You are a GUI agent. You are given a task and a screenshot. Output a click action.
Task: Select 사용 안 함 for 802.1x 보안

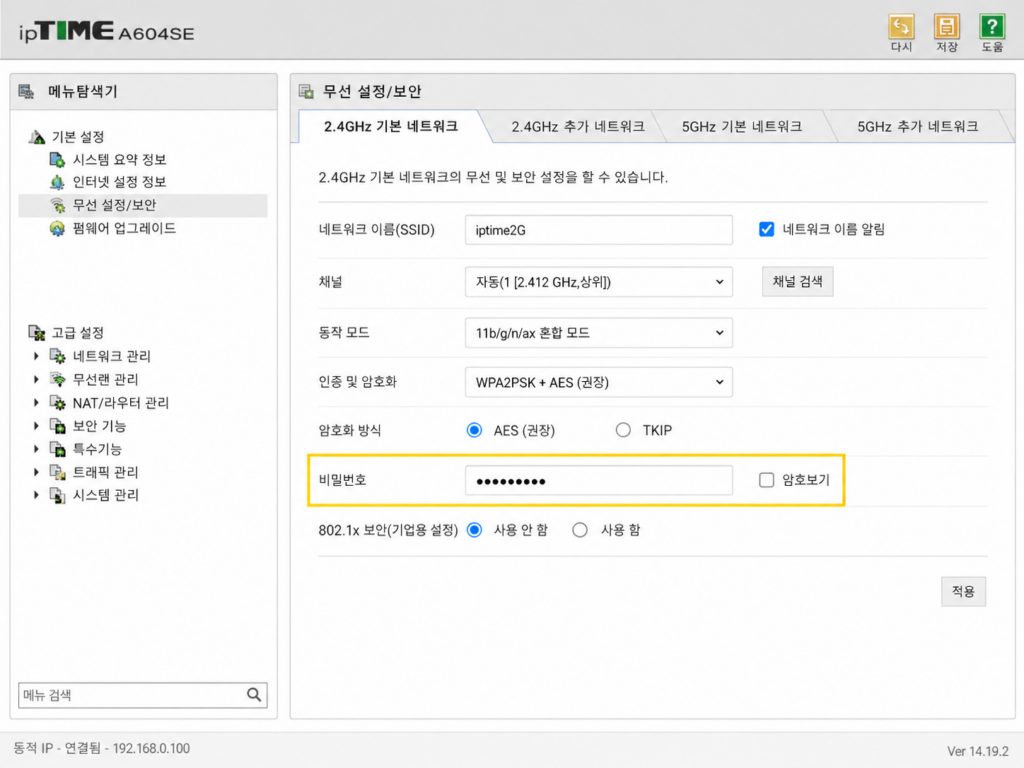pyautogui.click(x=475, y=530)
